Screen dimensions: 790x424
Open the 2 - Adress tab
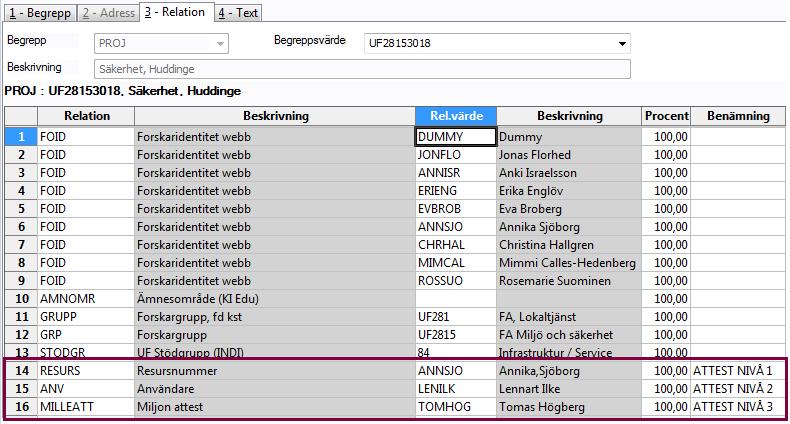[109, 13]
